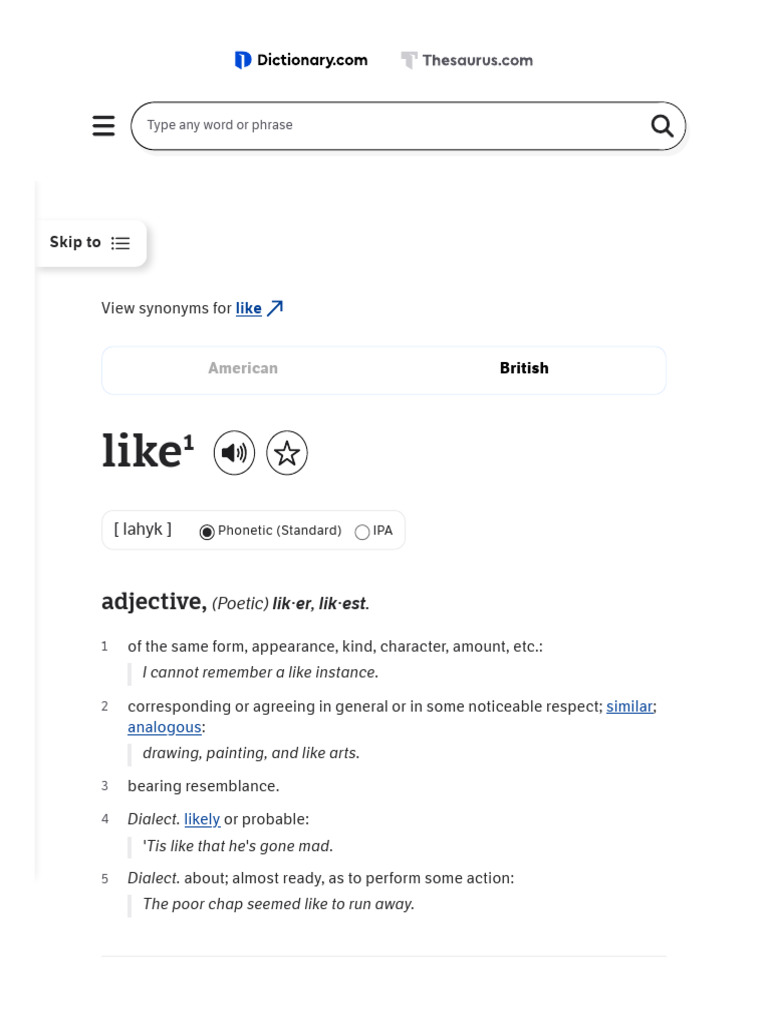Viewport: 768px width, 1024px height.
Task: Open the hamburger navigation menu
Action: [104, 126]
